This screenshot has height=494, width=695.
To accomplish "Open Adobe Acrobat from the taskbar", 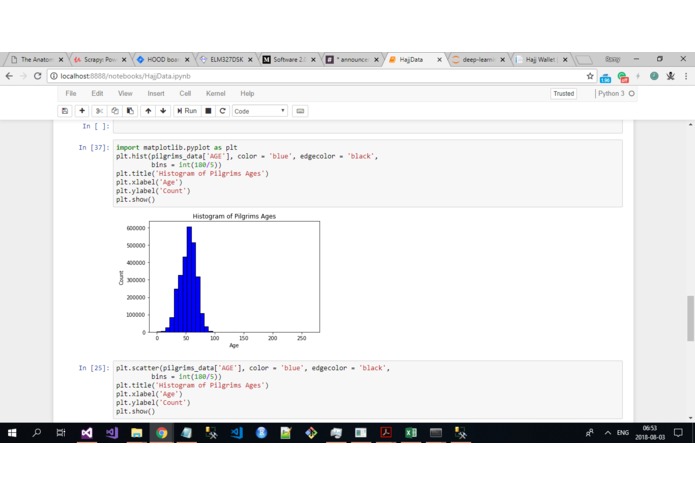I will pos(386,433).
